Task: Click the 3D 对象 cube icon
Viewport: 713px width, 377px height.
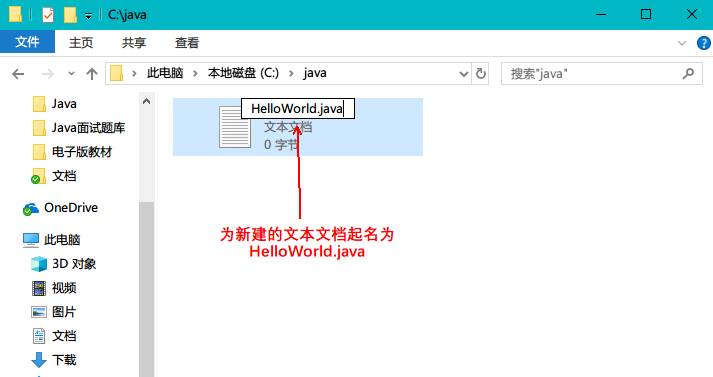Action: tap(39, 264)
